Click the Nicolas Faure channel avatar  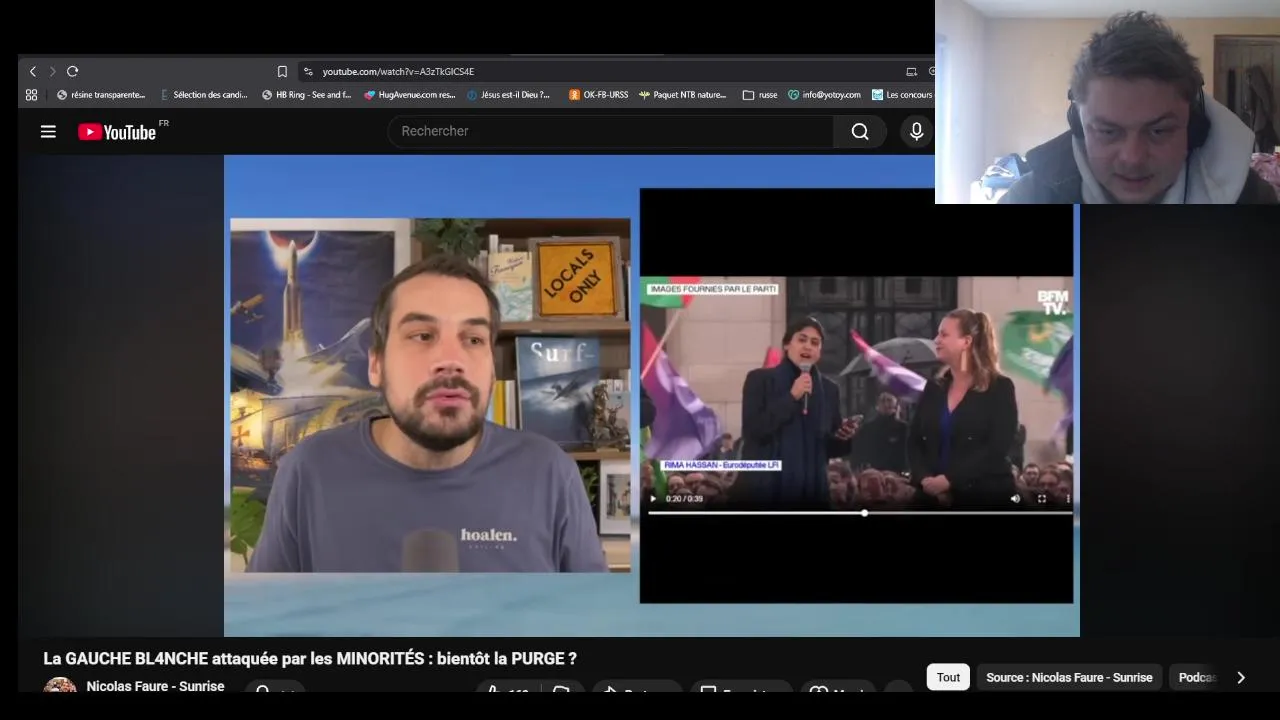point(60,685)
